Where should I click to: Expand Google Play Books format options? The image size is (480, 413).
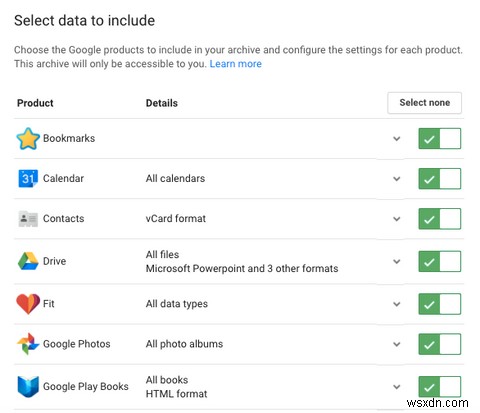coord(397,387)
